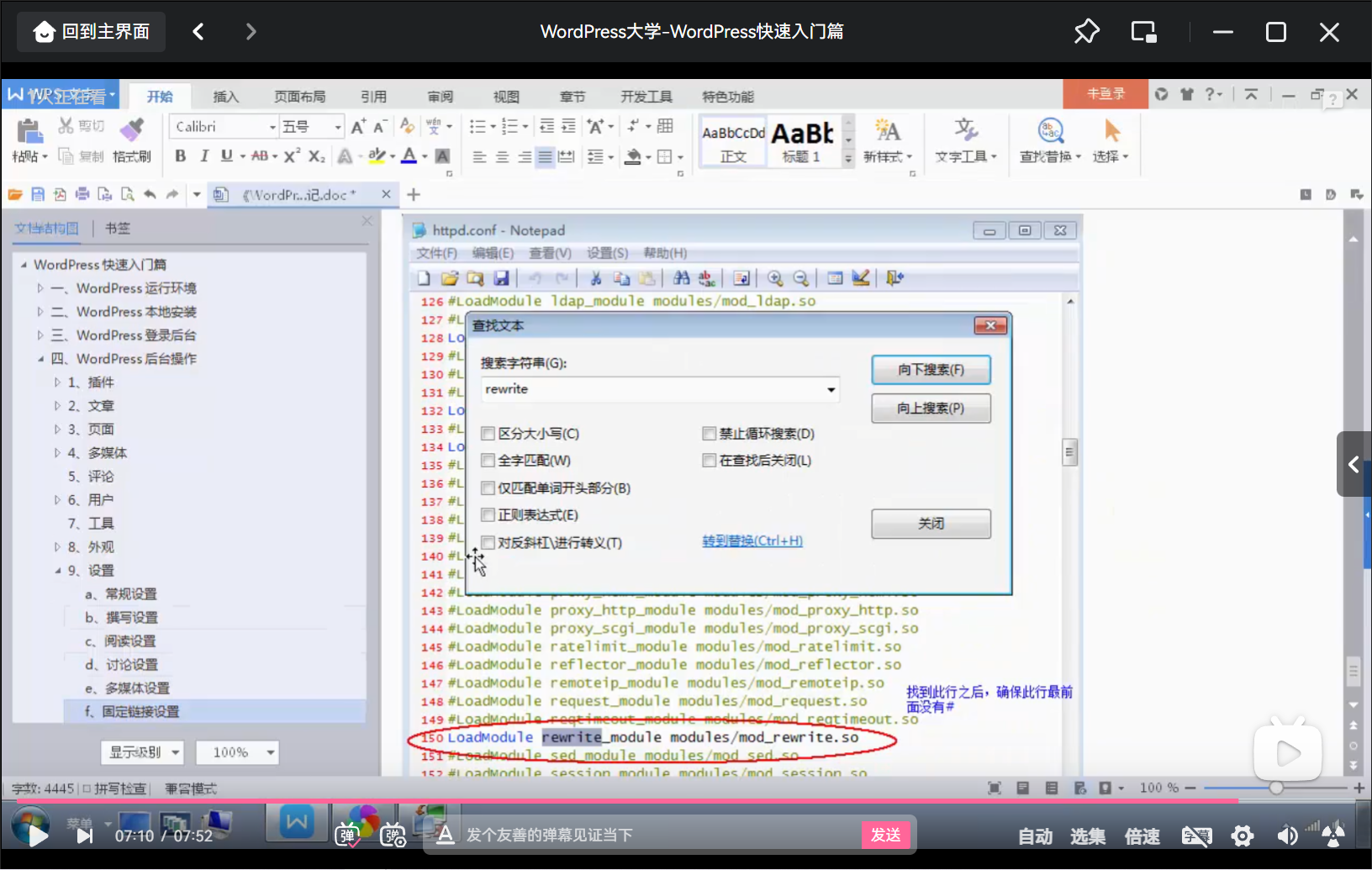Screen dimensions: 1372x870
Task: Open the 特色功能 ribbon tab
Action: [728, 96]
